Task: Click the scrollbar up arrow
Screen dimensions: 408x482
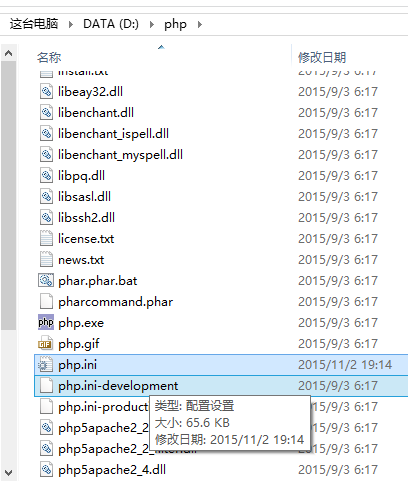Action: coord(9,53)
